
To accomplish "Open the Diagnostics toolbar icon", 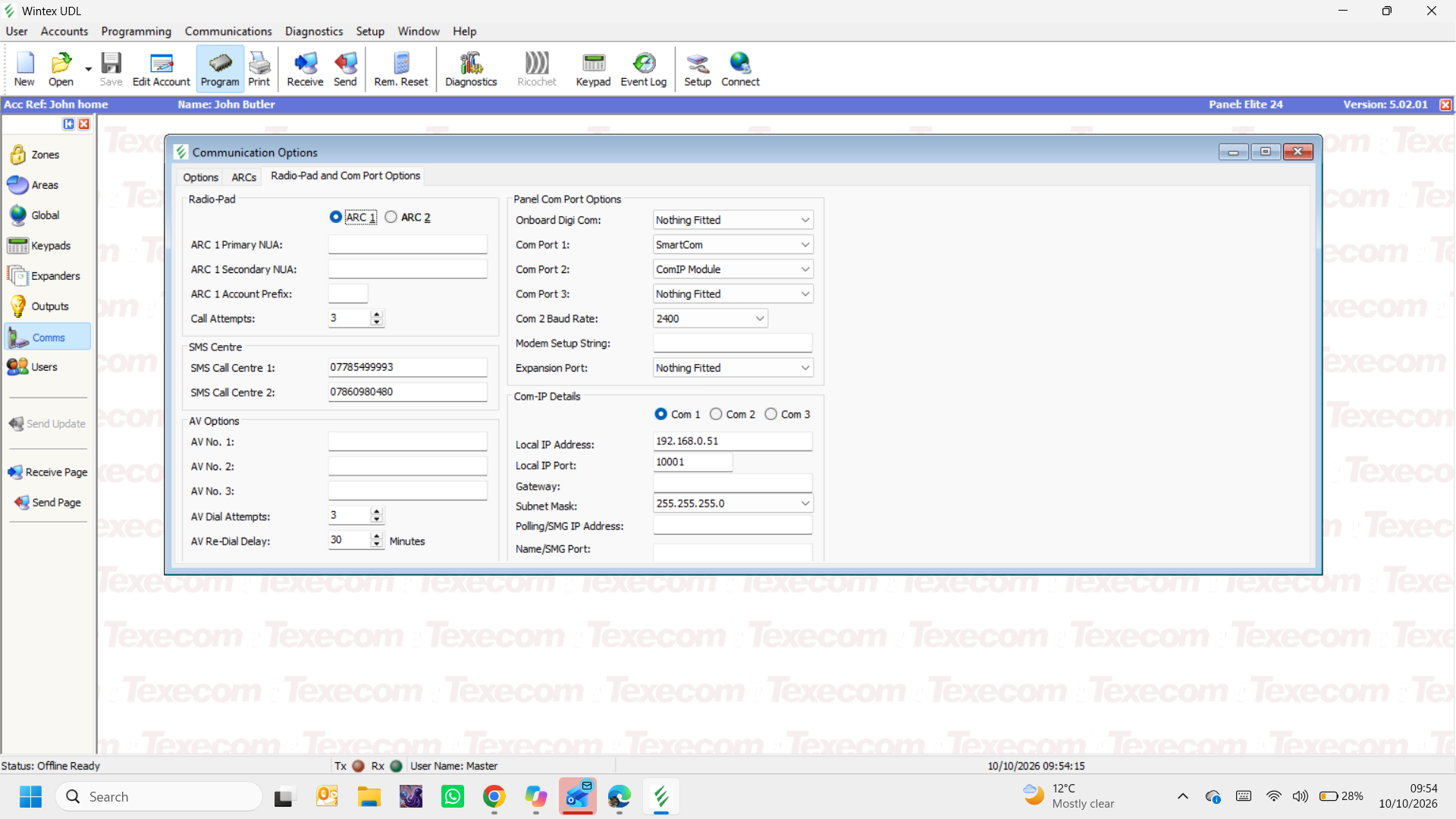I will [471, 69].
